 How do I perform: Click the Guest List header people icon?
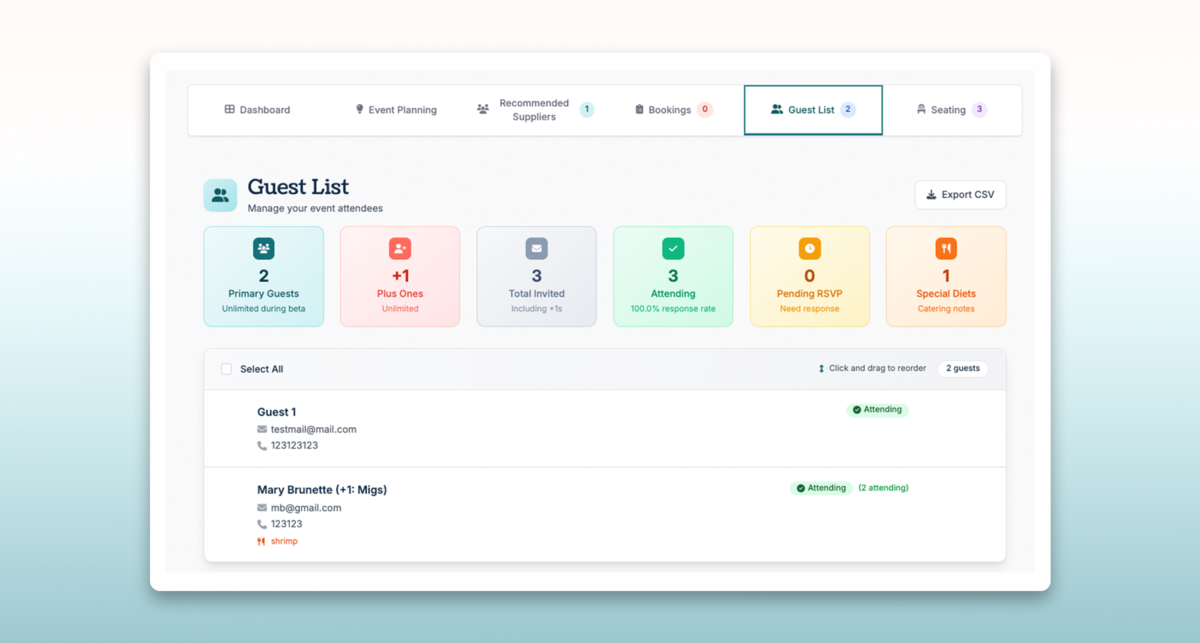tap(220, 196)
